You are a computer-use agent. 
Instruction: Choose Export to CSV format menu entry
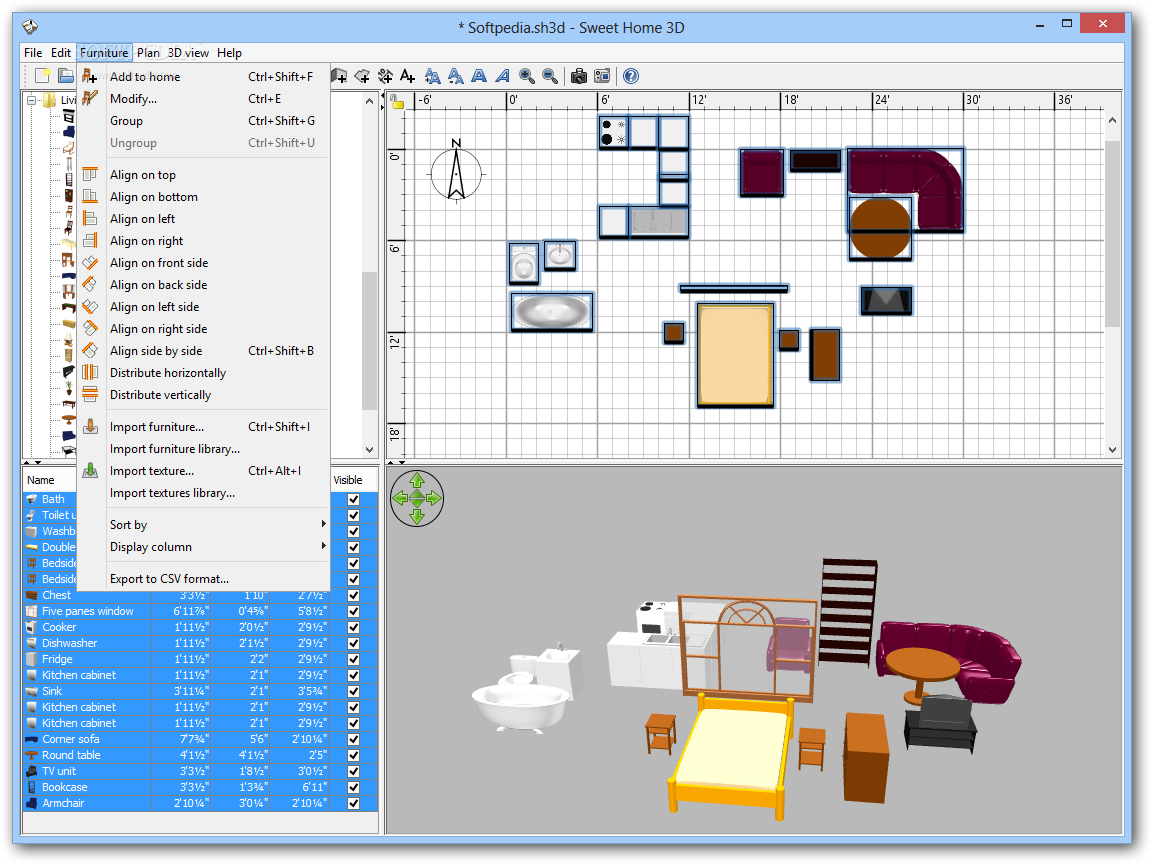click(204, 579)
